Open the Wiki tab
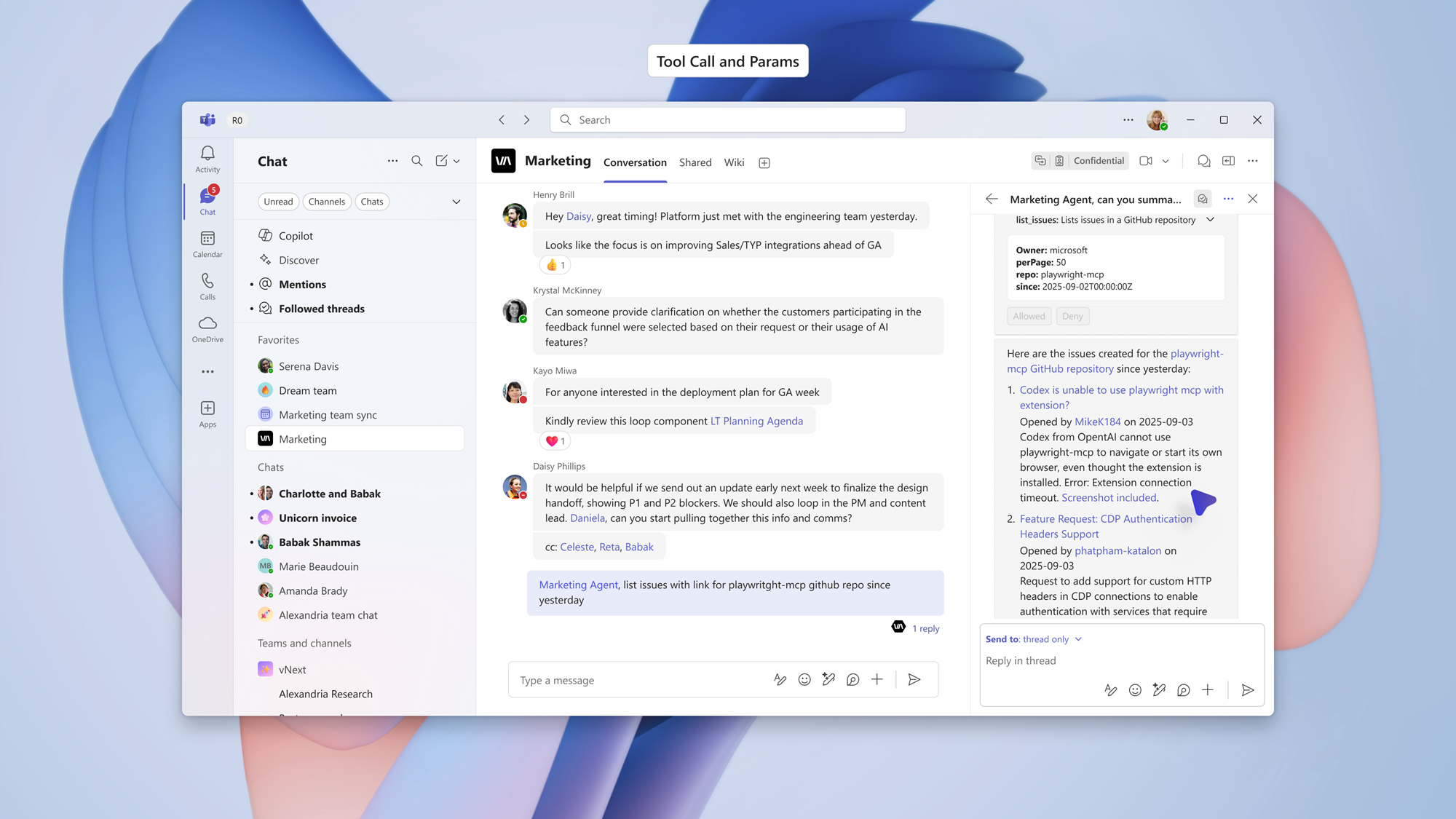Image resolution: width=1456 pixels, height=819 pixels. click(734, 162)
